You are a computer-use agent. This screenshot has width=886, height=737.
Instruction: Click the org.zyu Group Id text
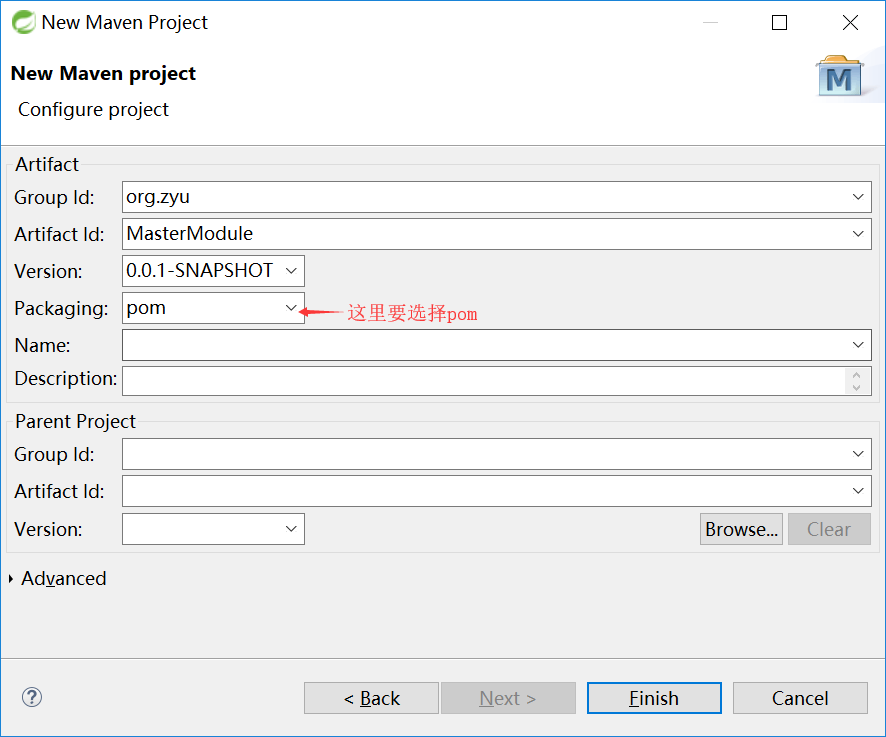(158, 197)
